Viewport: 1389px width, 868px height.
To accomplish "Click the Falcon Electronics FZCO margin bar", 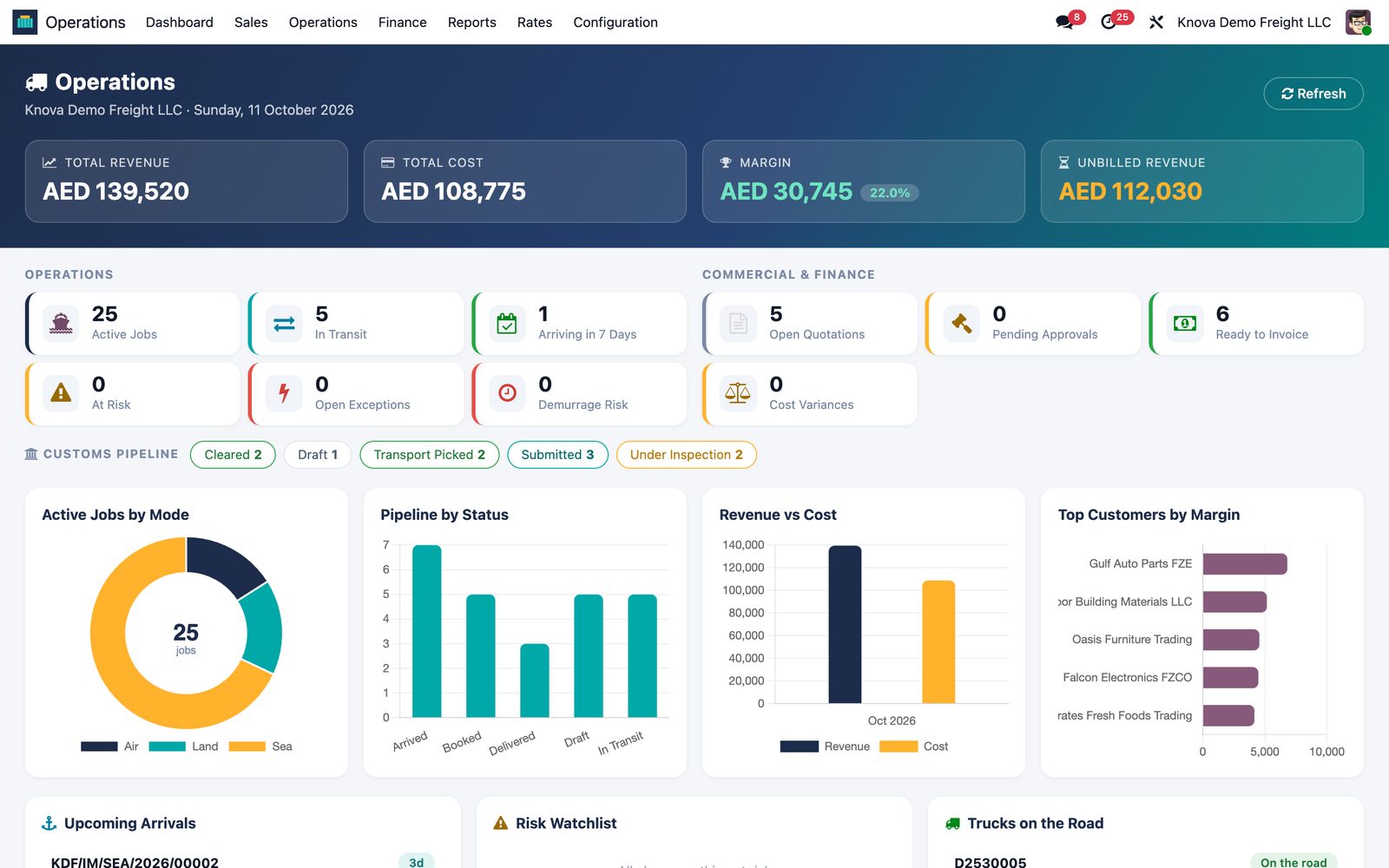I will (x=1231, y=678).
